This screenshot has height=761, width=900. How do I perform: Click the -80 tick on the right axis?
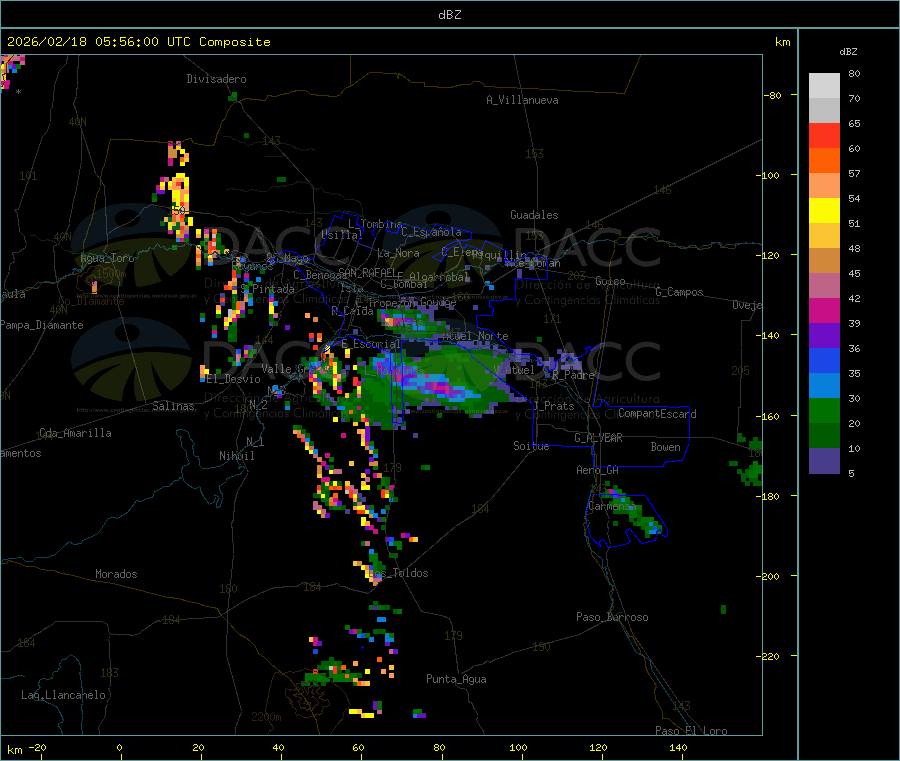pyautogui.click(x=772, y=95)
